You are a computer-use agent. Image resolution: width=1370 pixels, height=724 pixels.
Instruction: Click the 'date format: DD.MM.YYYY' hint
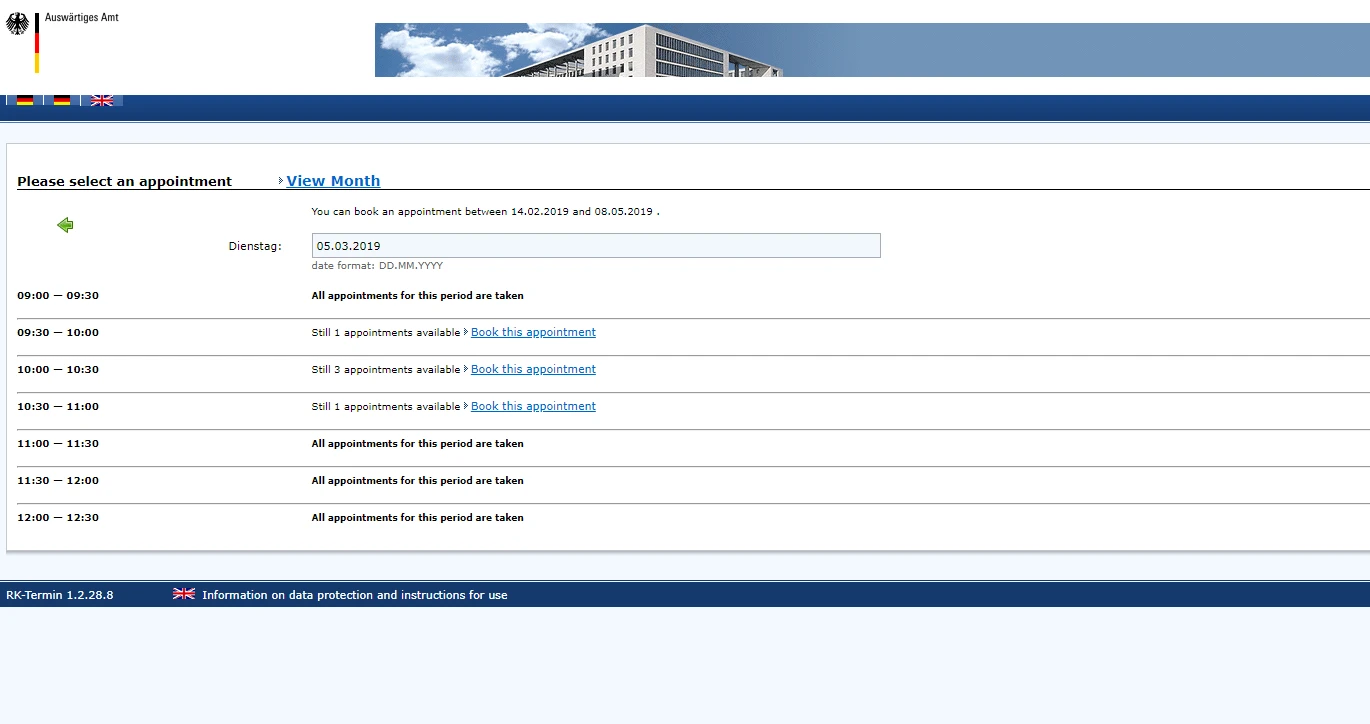tap(377, 266)
